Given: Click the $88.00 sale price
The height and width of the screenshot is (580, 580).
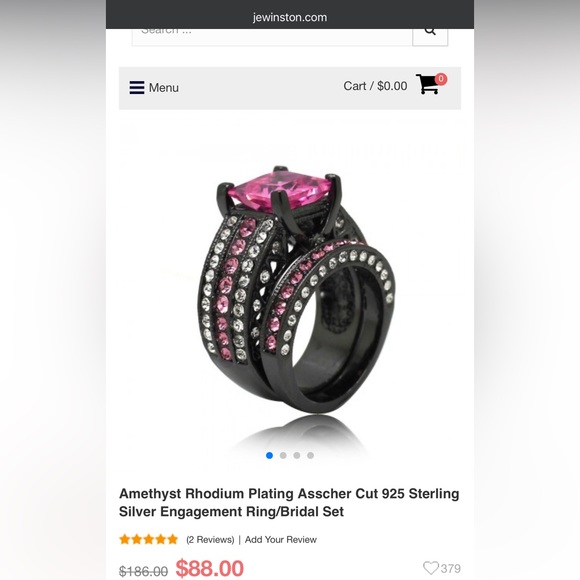Looking at the screenshot, I should tap(210, 568).
